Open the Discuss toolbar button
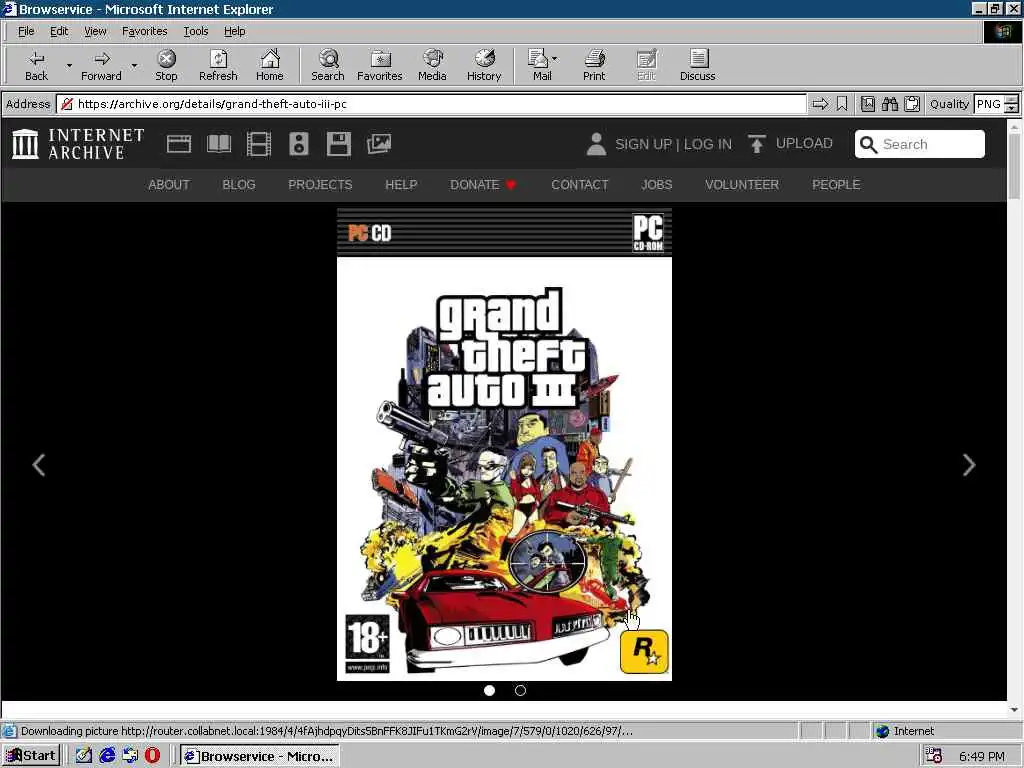Viewport: 1024px width, 768px height. point(697,65)
